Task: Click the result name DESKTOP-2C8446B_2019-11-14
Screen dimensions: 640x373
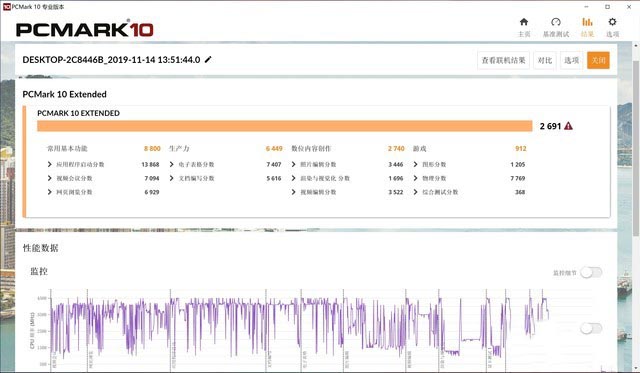Action: [111, 60]
